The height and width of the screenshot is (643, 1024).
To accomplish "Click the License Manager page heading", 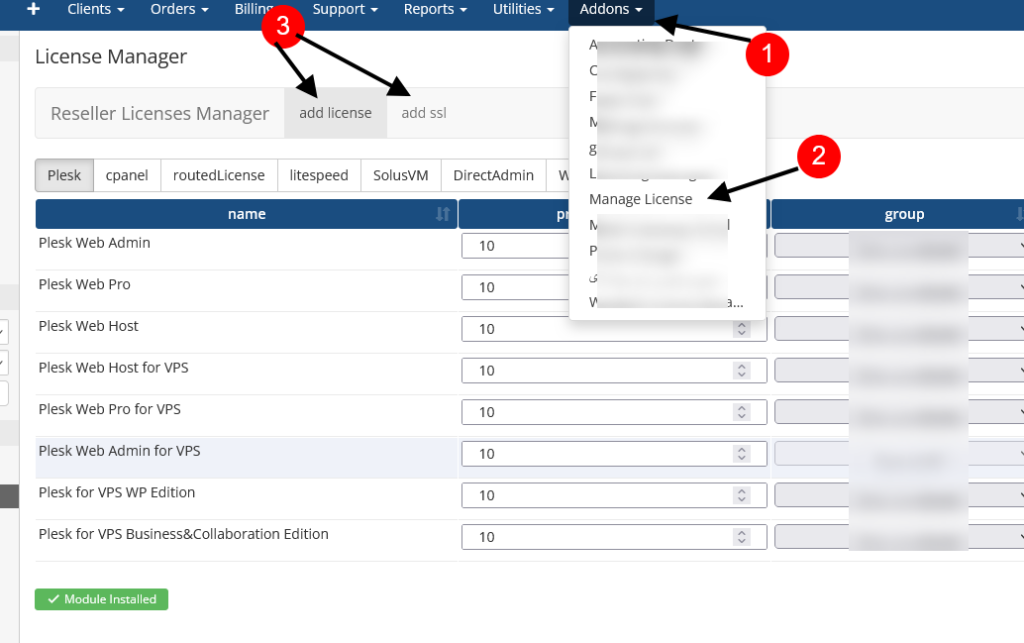I will point(110,57).
